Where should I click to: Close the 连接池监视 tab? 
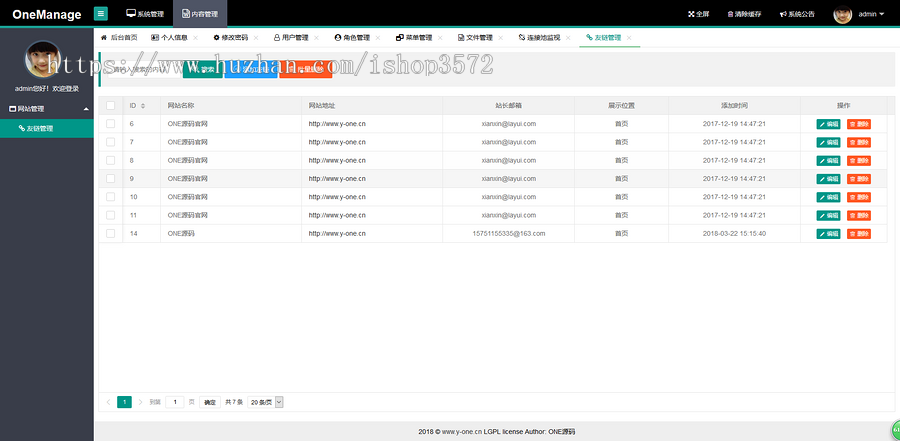[568, 38]
